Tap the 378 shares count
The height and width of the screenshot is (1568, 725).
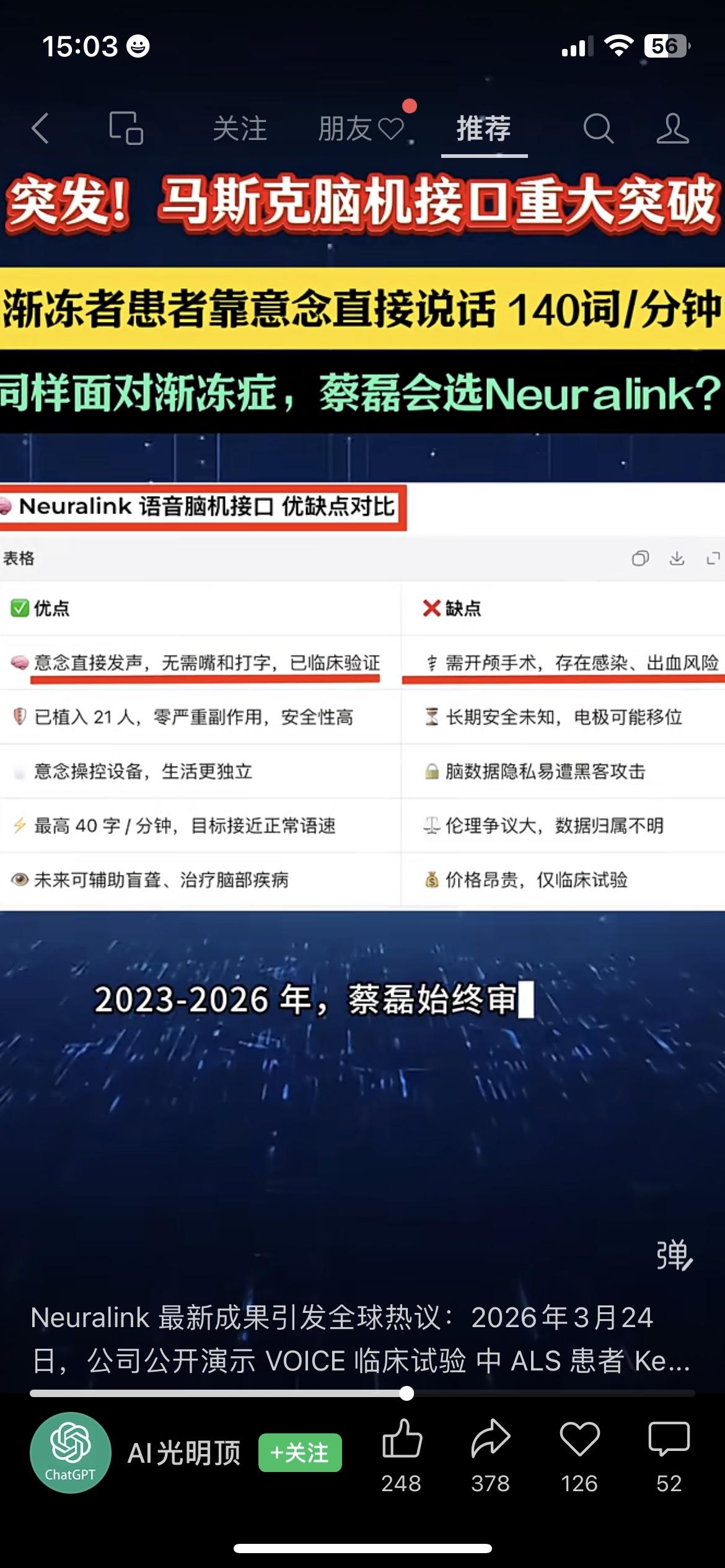(490, 1484)
